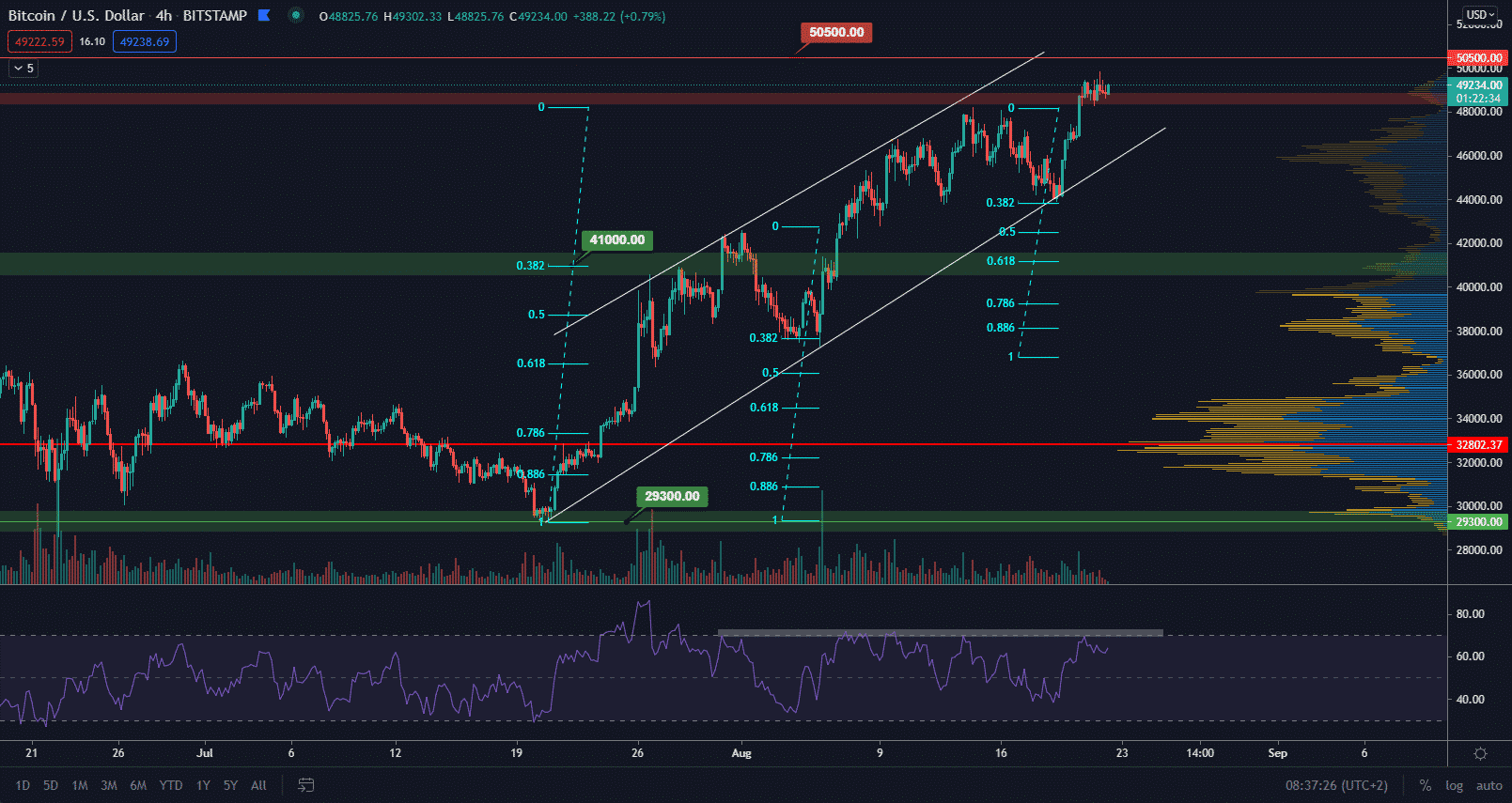Click the green market status dot icon

(296, 15)
